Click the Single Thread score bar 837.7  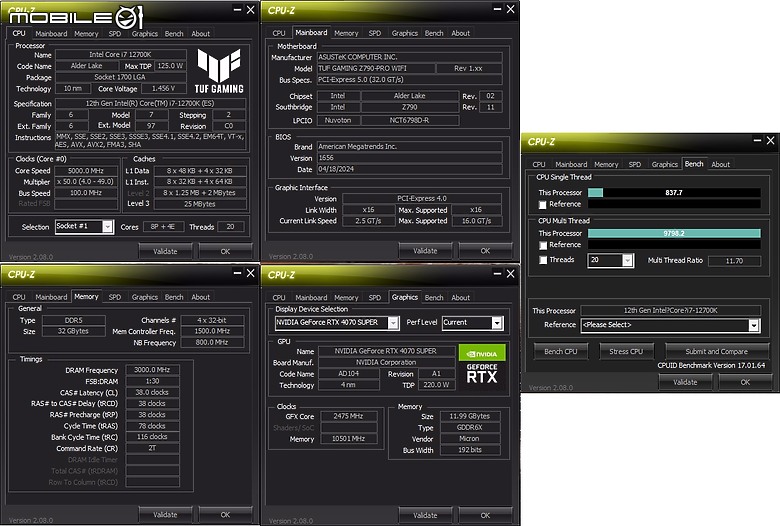click(674, 193)
